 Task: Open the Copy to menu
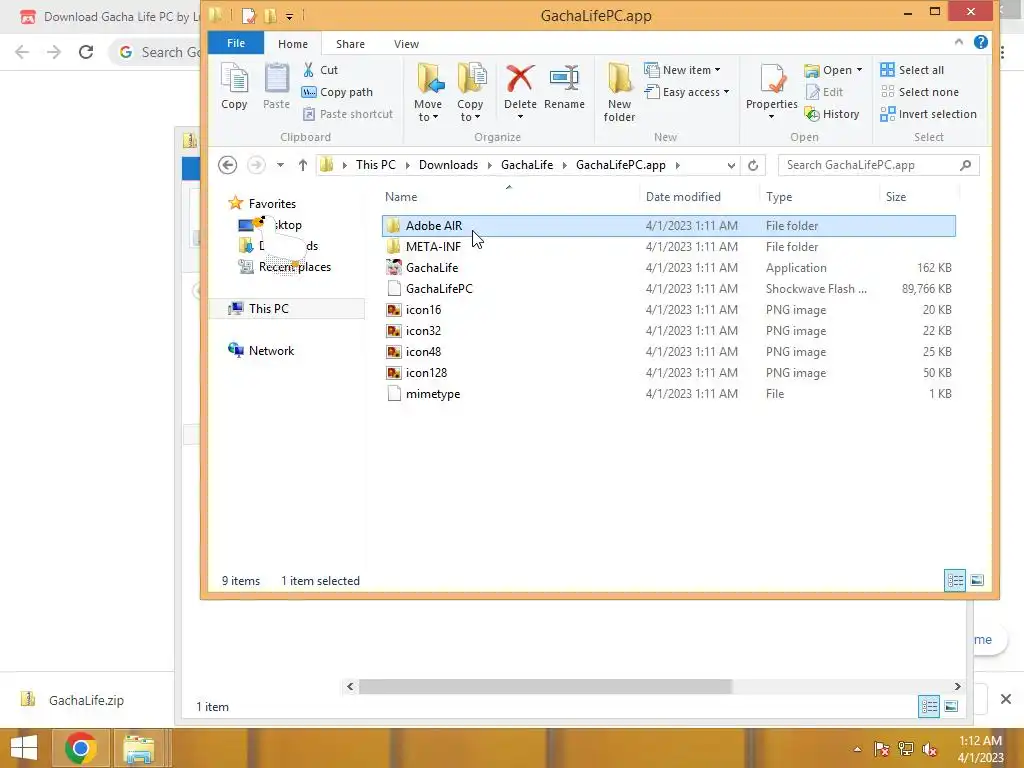click(x=470, y=92)
